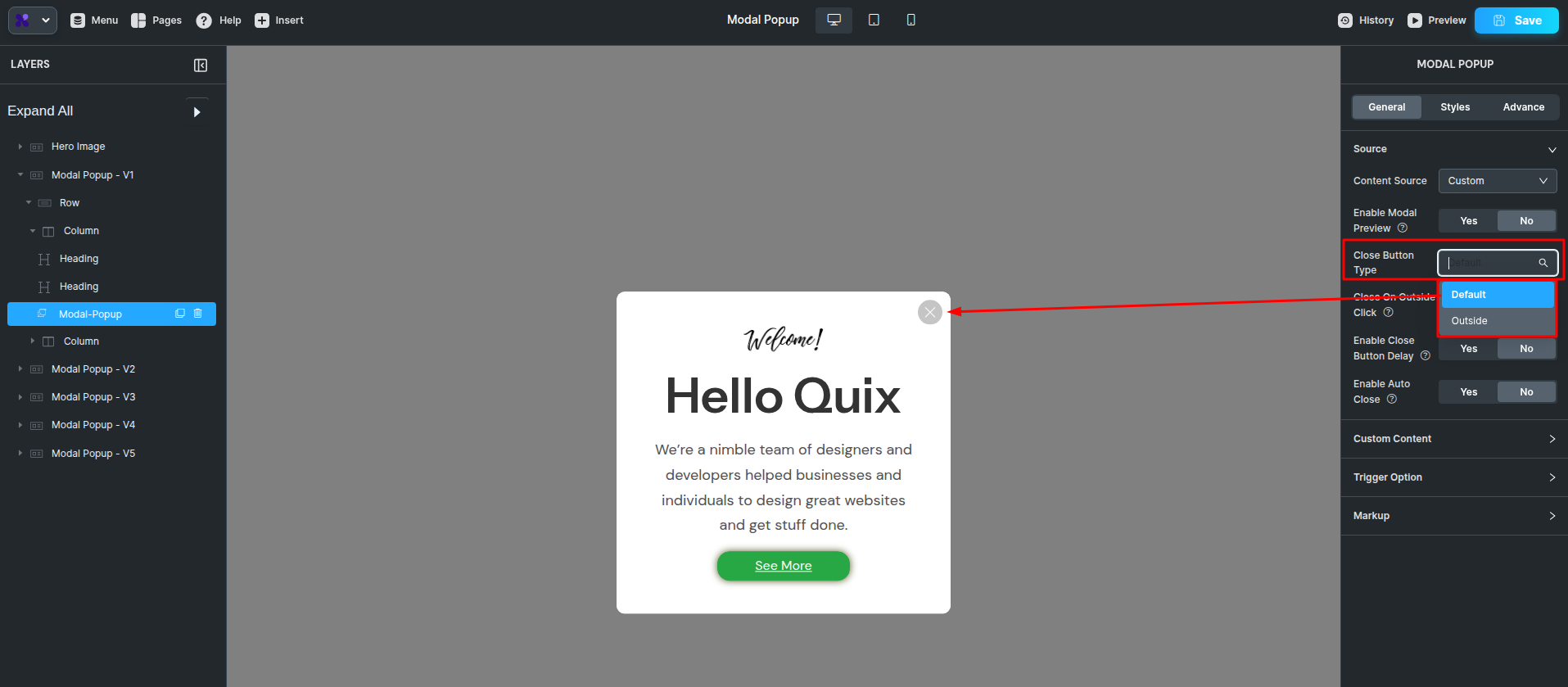Open the Insert menu
Screen dimensions: 1568x687
(x=279, y=20)
